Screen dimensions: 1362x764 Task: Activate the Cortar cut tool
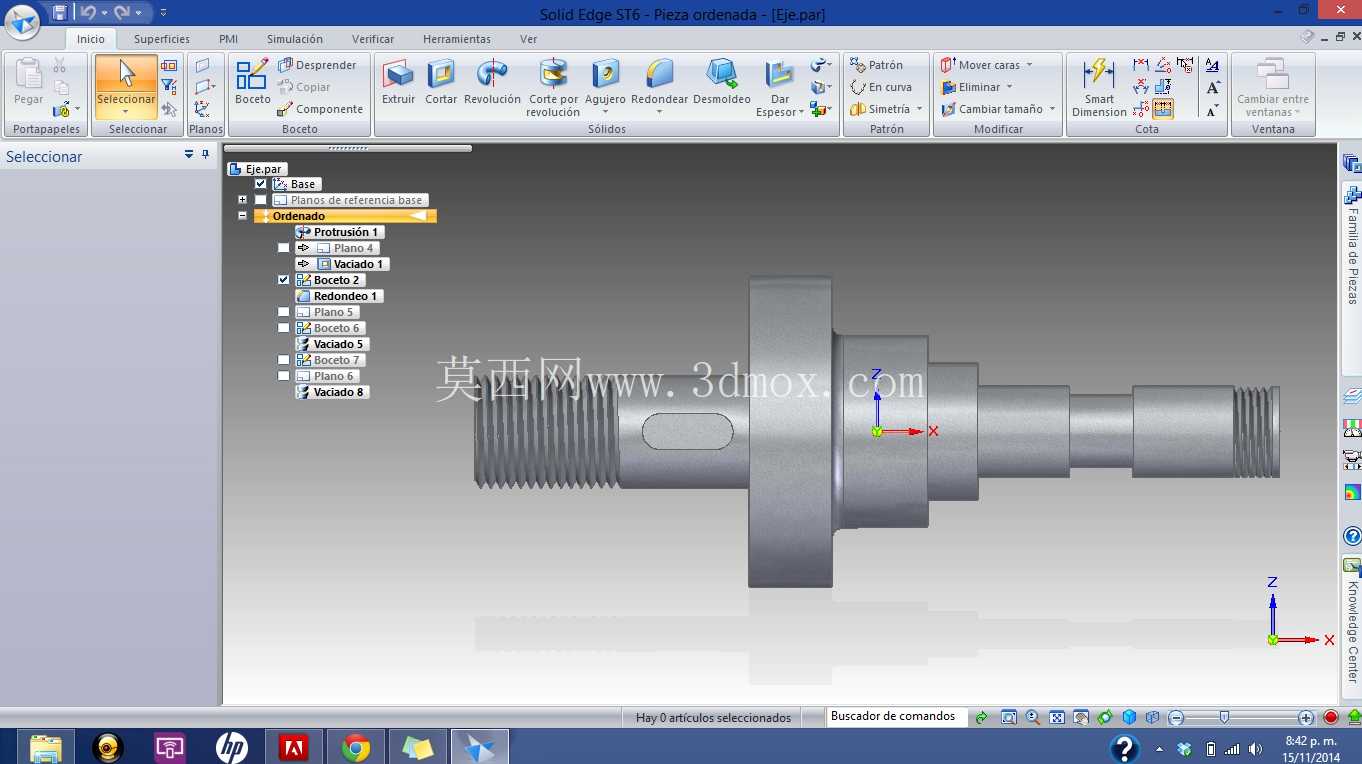point(441,81)
